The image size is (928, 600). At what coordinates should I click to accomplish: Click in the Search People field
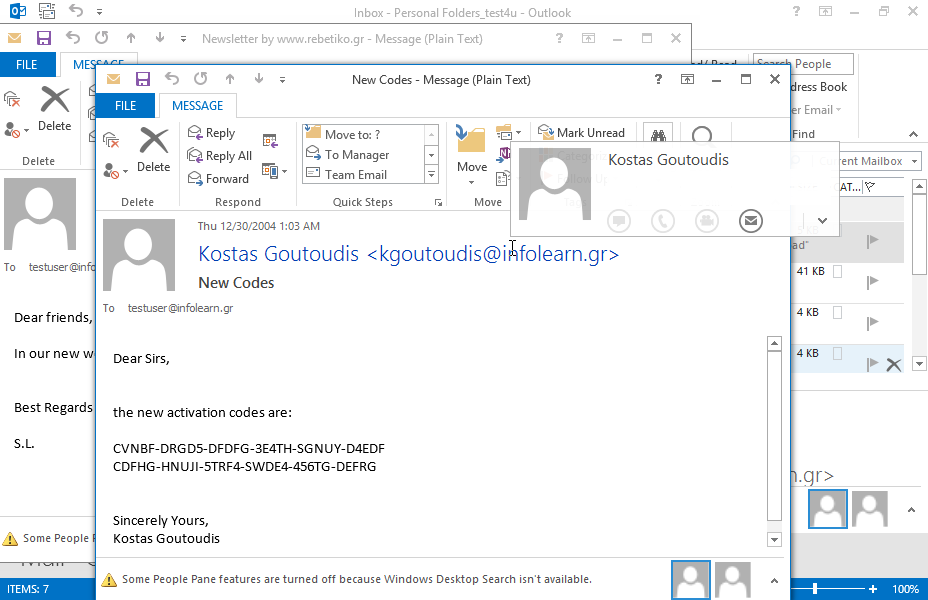coord(804,64)
